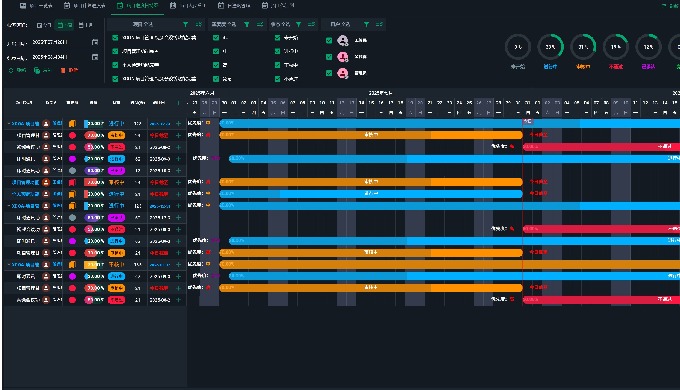680x390 pixels.
Task: Open the fifth top tab
Action: (x=234, y=6)
